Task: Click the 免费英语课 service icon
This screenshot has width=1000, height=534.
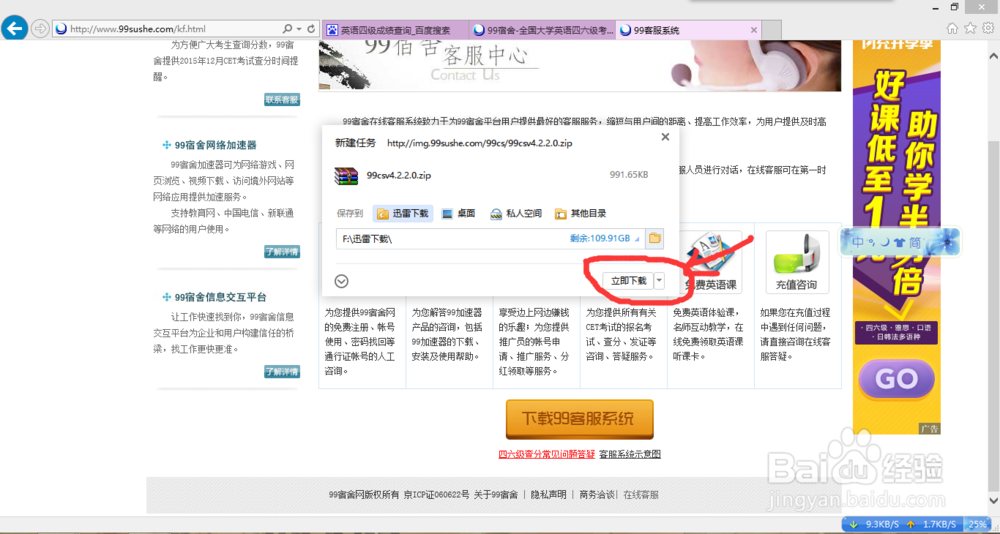Action: (x=710, y=262)
